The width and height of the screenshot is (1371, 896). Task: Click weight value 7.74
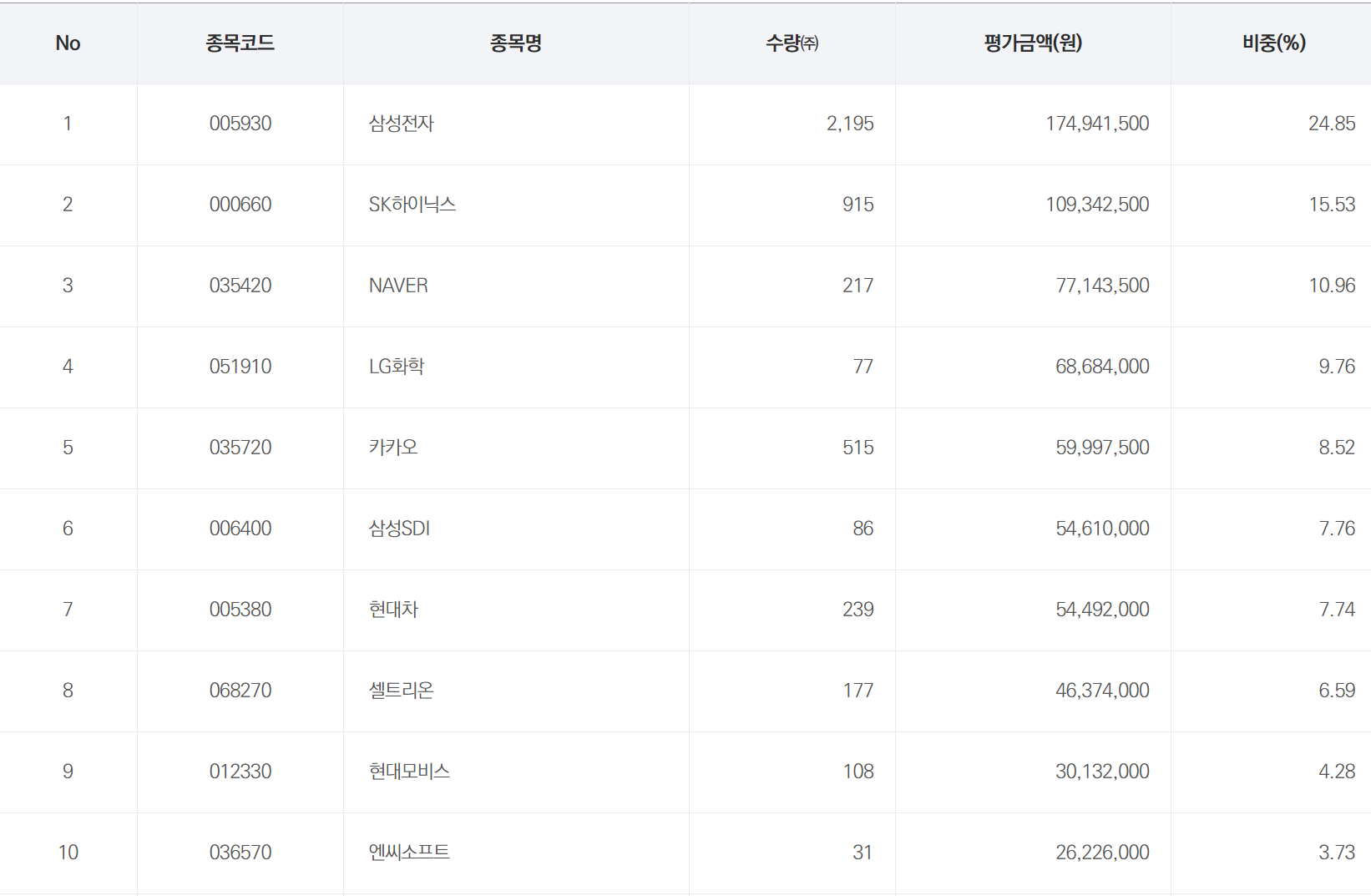point(1337,610)
